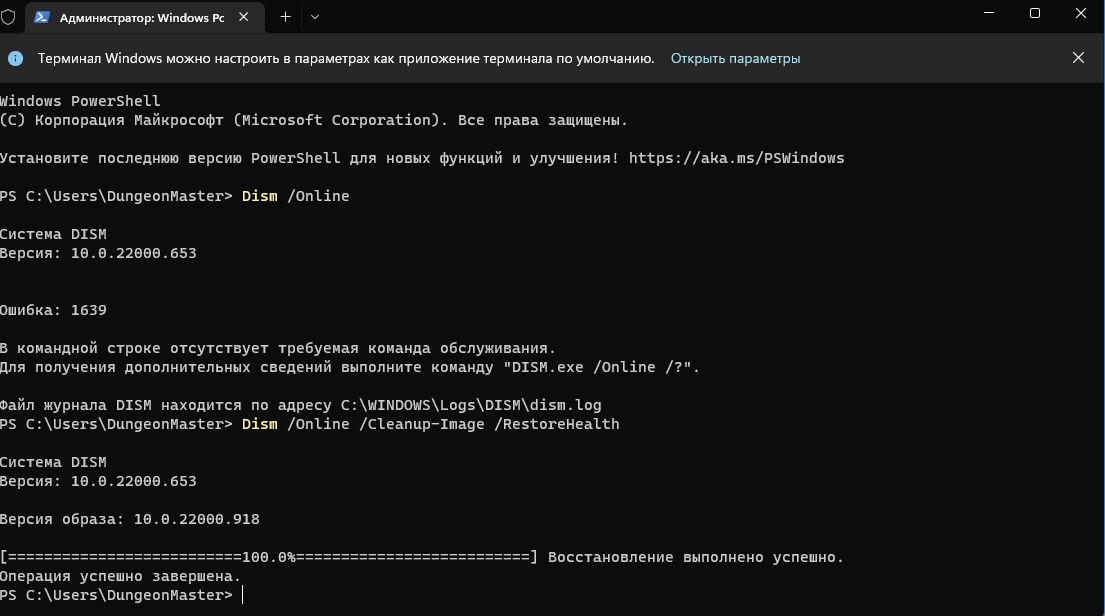The height and width of the screenshot is (616, 1105).
Task: Click the info icon in notification bar
Action: click(16, 58)
